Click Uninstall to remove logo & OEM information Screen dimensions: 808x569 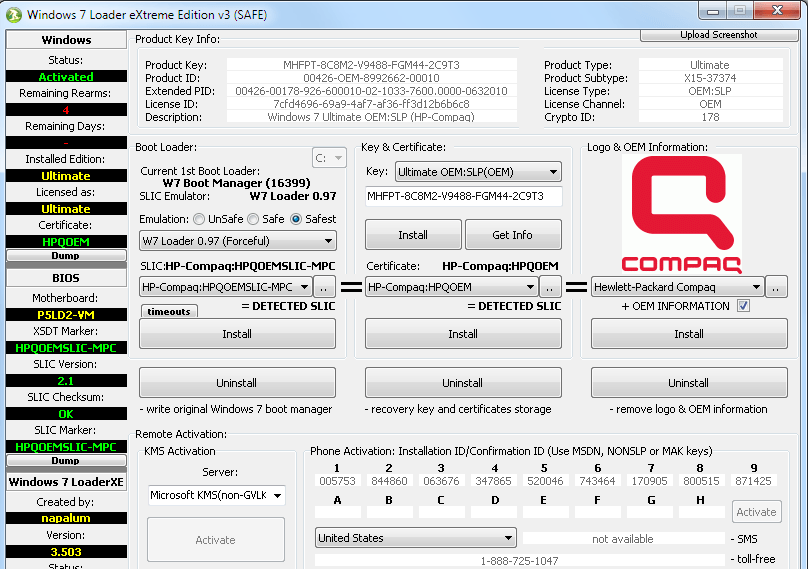[688, 383]
